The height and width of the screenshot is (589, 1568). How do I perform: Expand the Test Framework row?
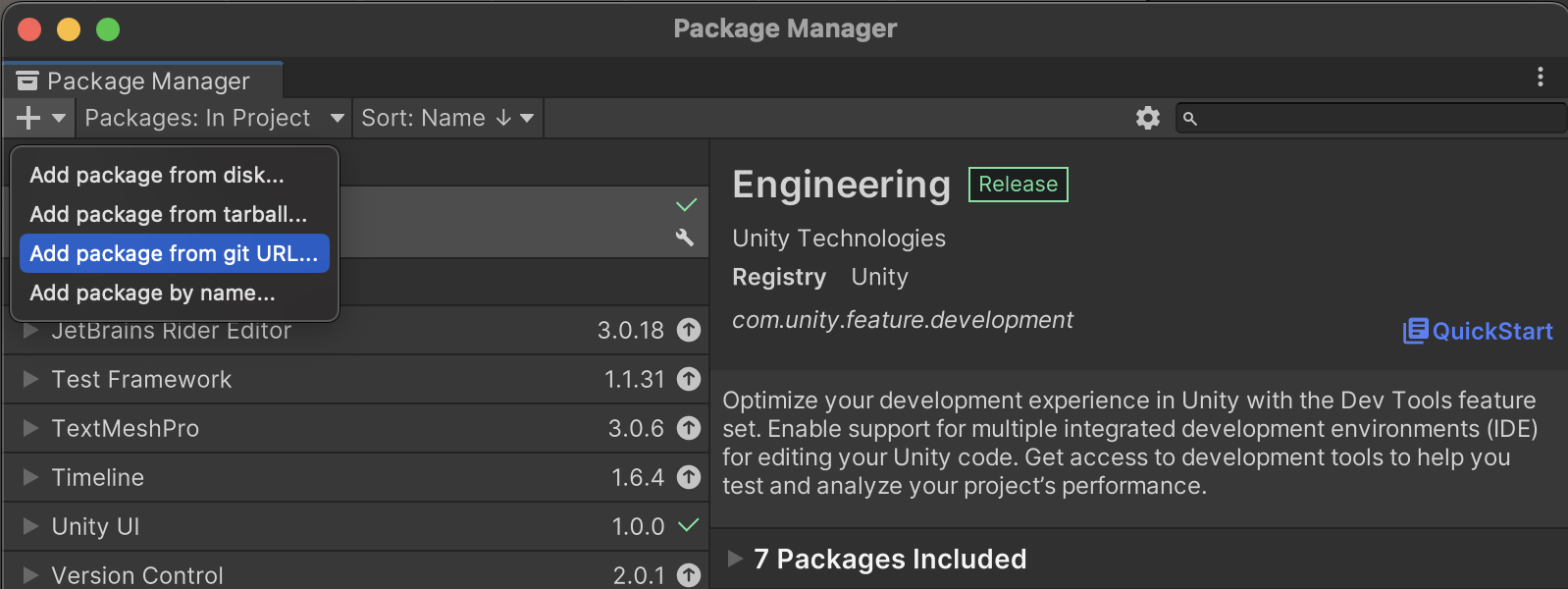30,379
